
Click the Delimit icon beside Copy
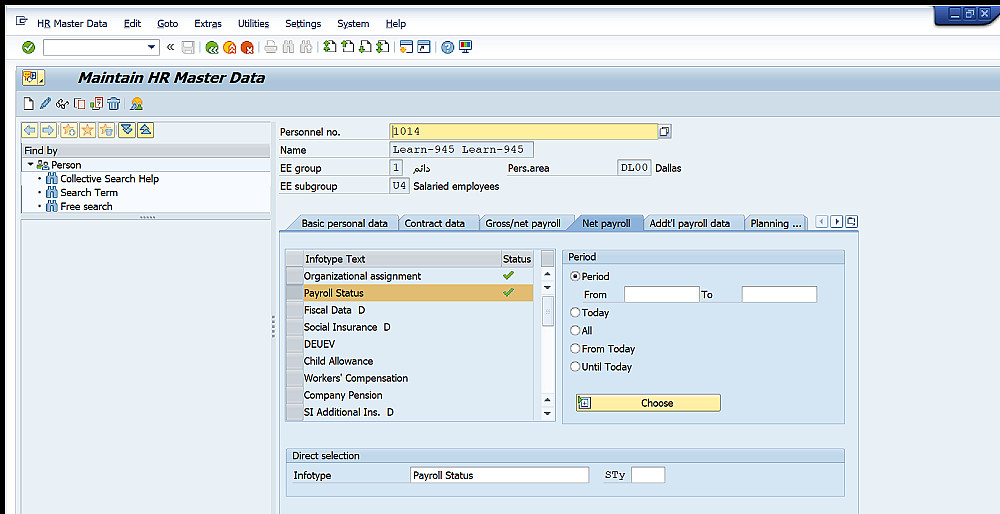click(x=96, y=103)
